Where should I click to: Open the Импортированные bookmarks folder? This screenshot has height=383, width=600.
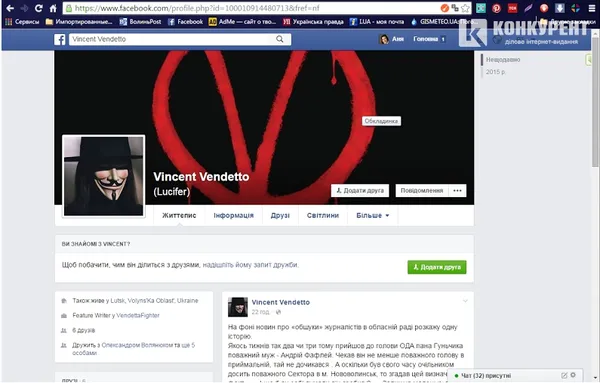[79, 22]
